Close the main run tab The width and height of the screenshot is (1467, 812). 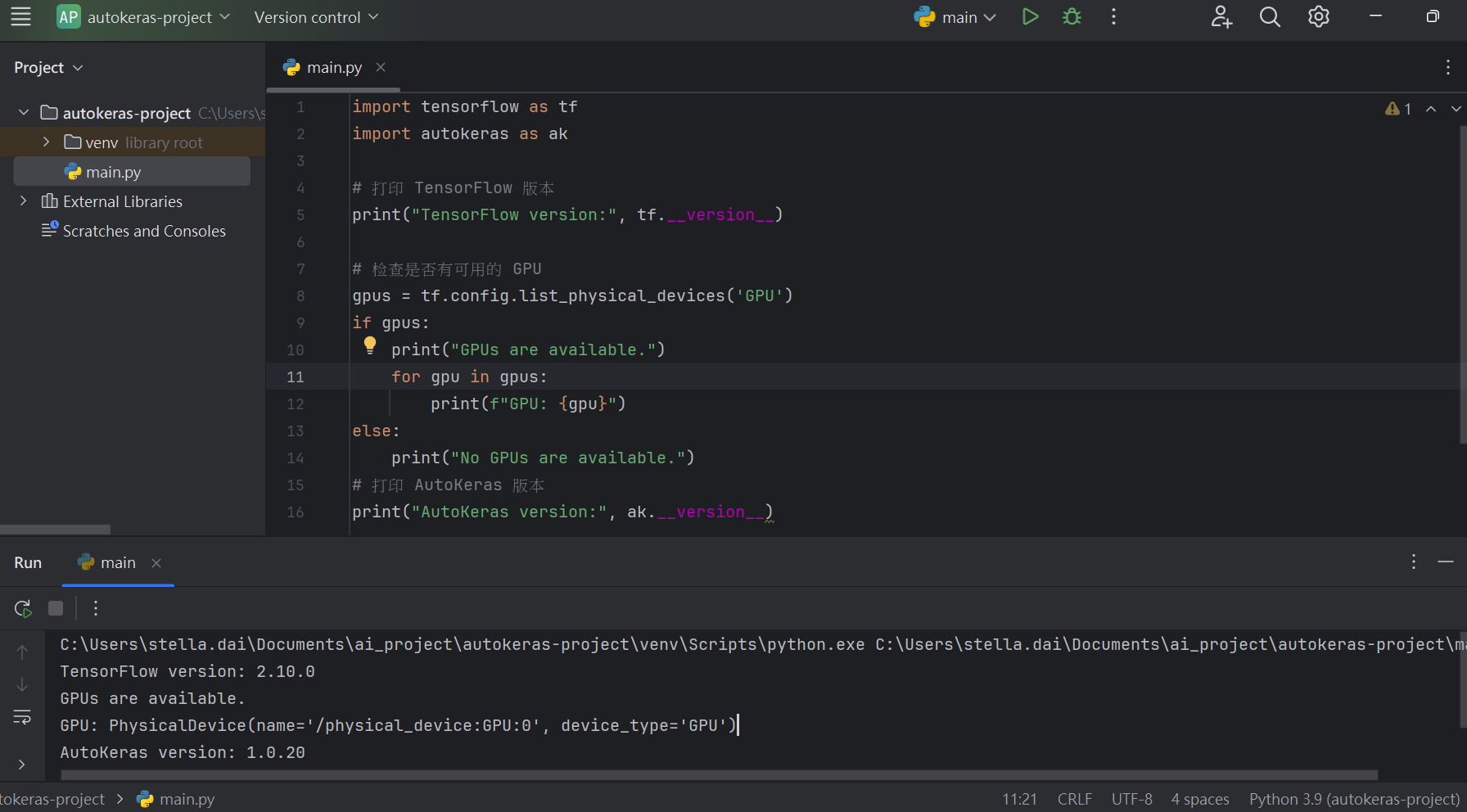click(156, 562)
